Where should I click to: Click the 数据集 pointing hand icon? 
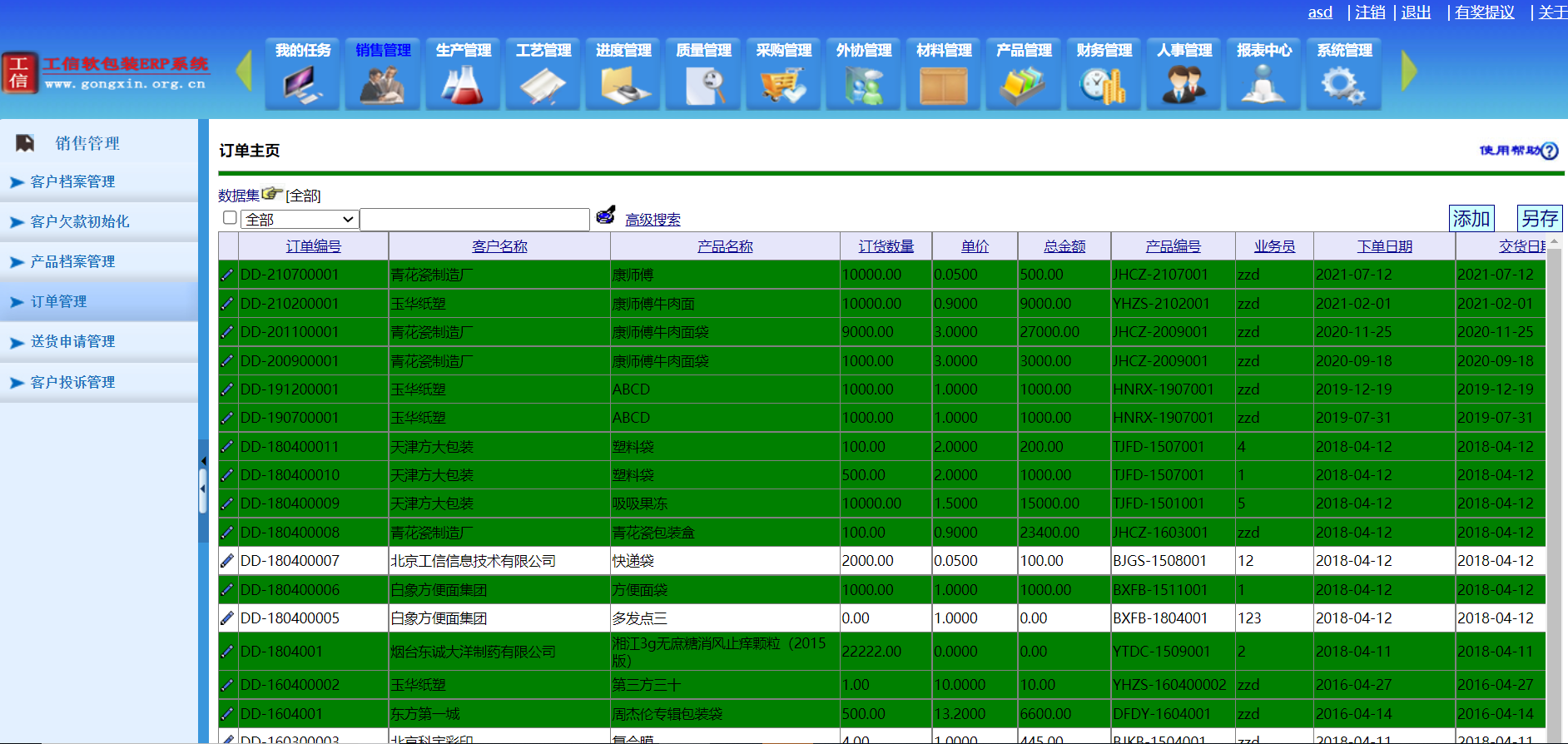tap(272, 193)
